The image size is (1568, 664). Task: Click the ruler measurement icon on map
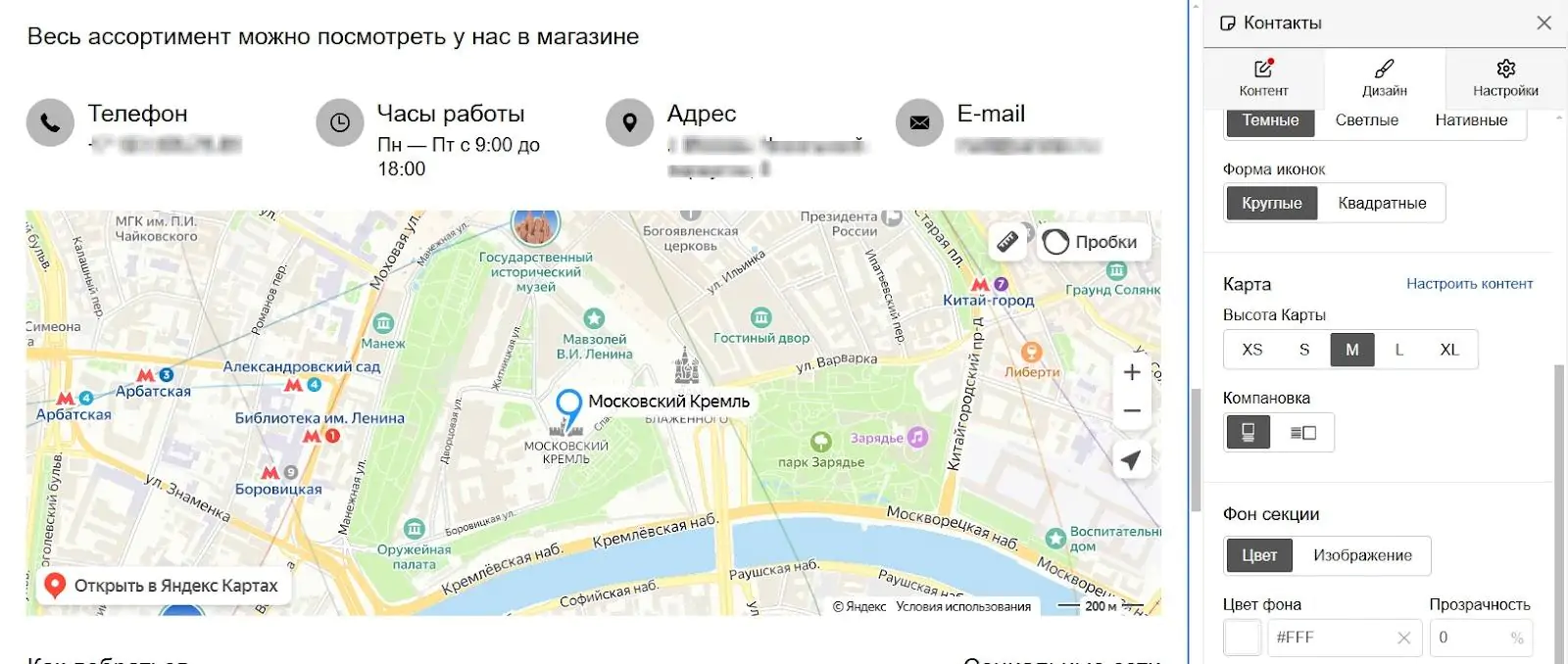(1007, 242)
